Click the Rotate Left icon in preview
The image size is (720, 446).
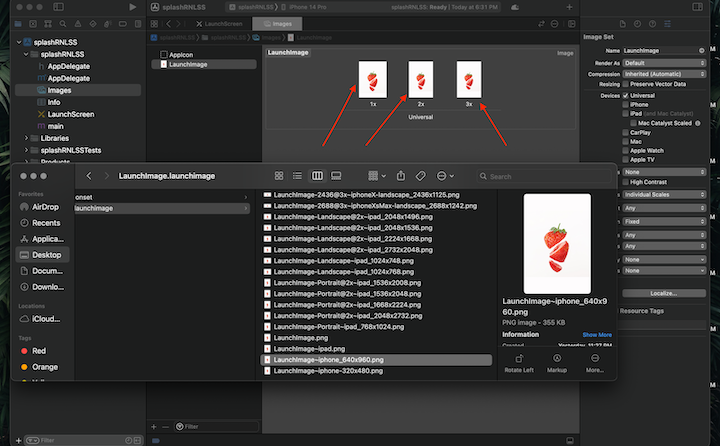tap(519, 358)
